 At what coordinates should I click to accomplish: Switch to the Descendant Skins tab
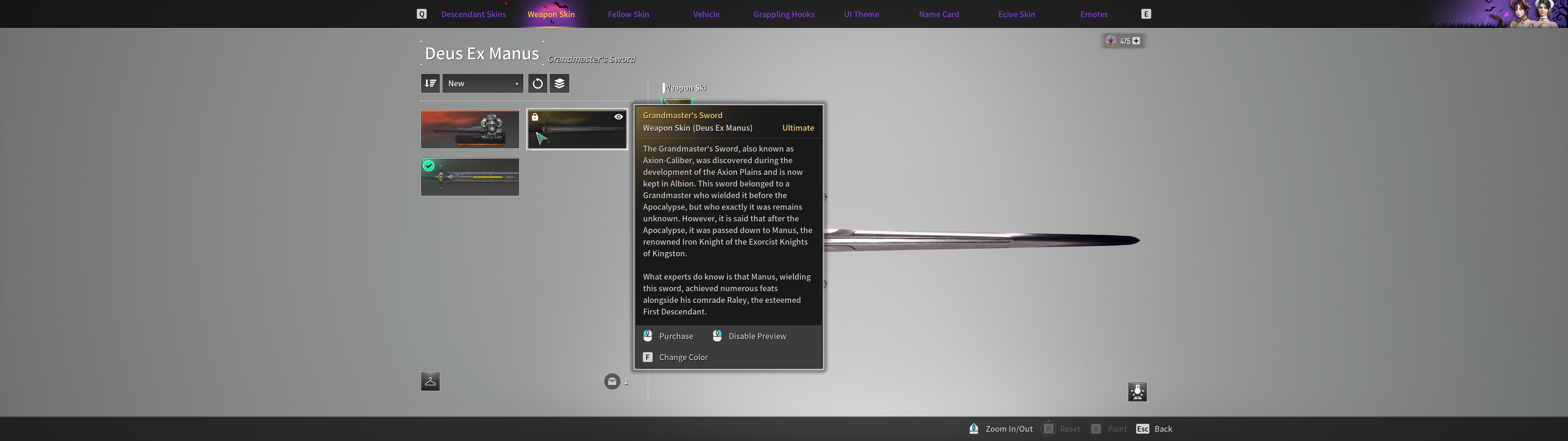click(473, 14)
